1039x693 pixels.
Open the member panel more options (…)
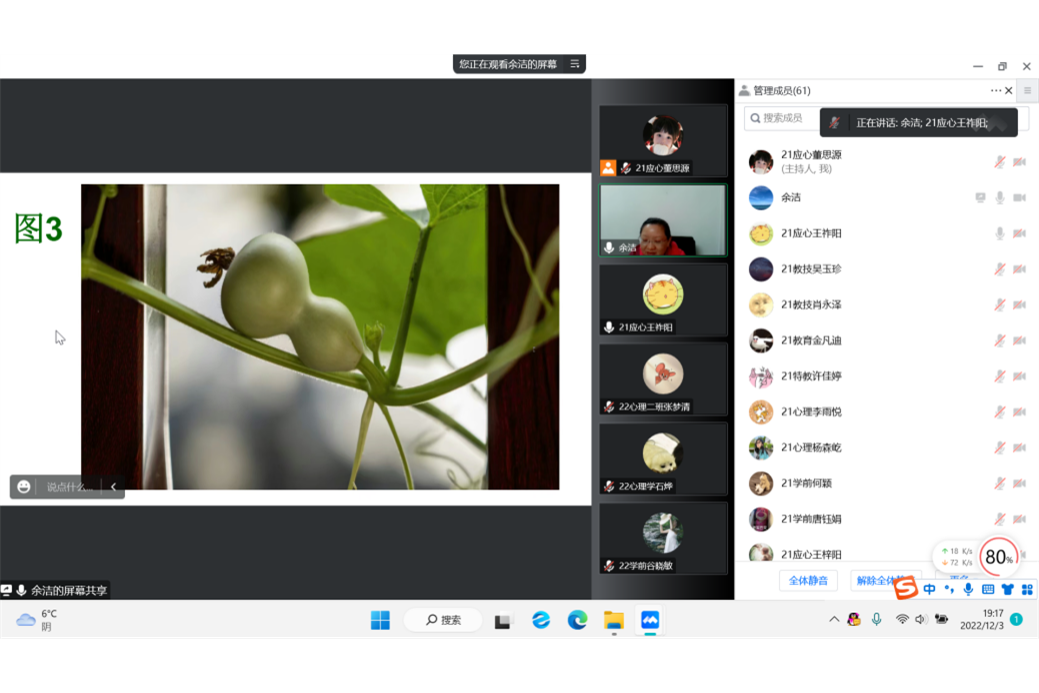[x=995, y=91]
